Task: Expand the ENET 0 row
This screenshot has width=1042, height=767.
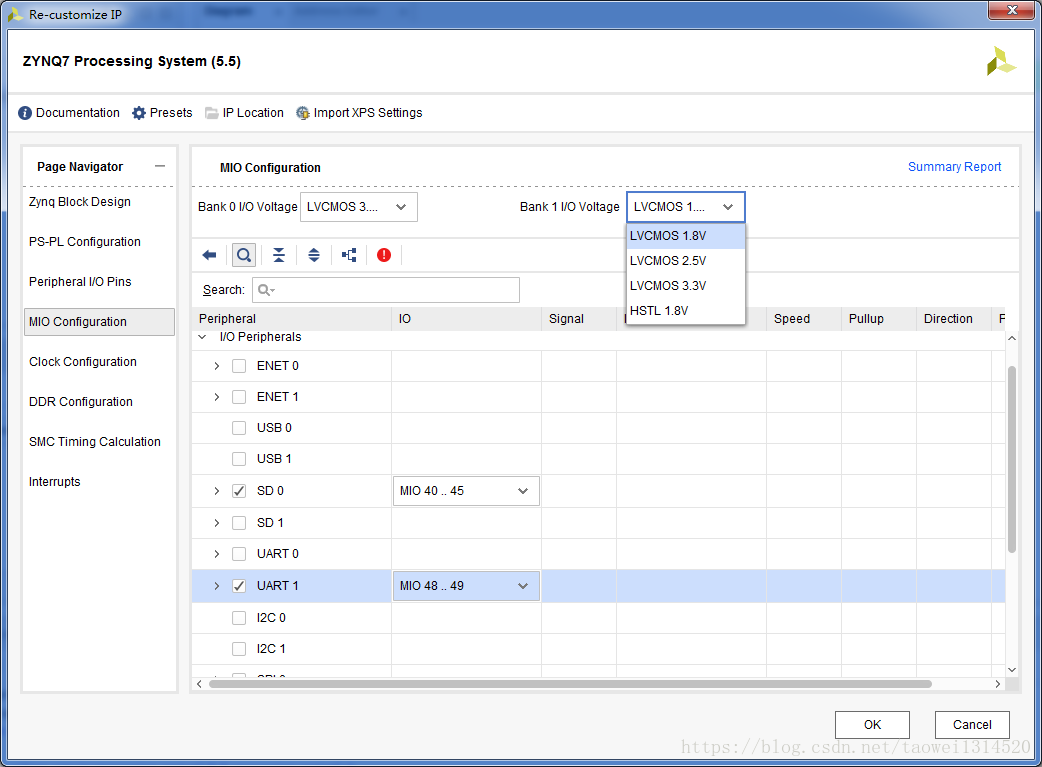Action: coord(217,366)
